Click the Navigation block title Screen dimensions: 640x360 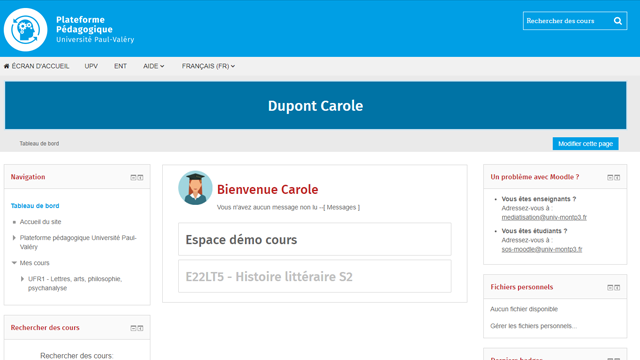pyautogui.click(x=28, y=177)
